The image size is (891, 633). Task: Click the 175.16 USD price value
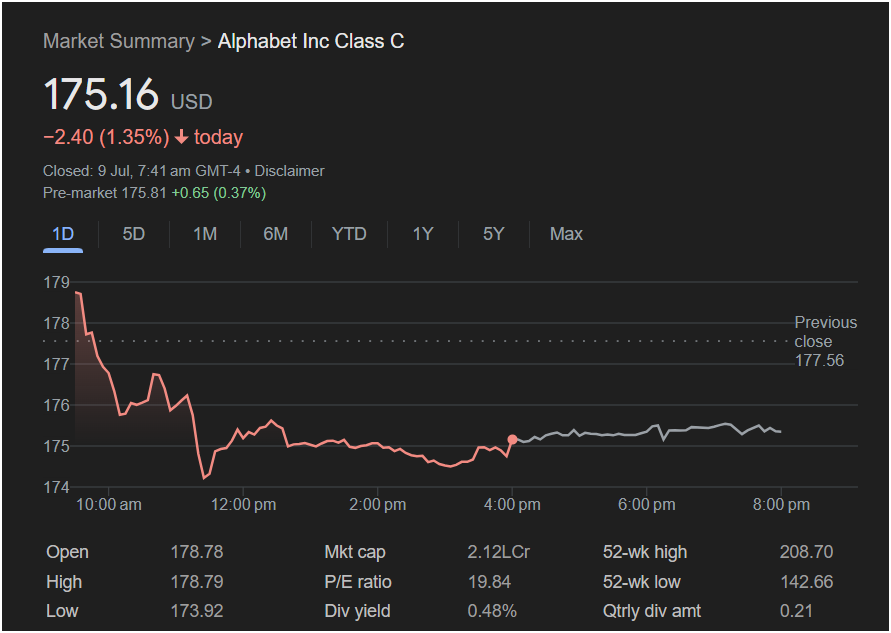(101, 94)
